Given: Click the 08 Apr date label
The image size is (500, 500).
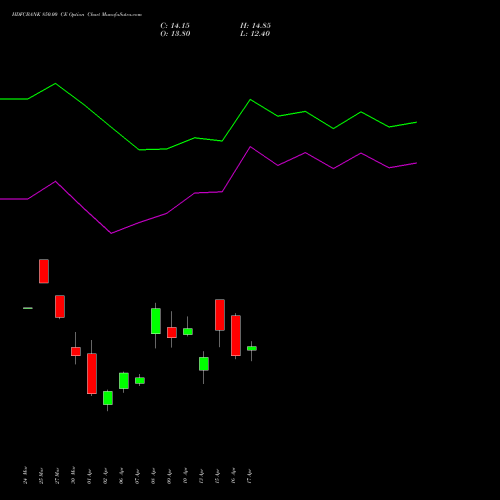Looking at the screenshot, I should click(154, 476).
